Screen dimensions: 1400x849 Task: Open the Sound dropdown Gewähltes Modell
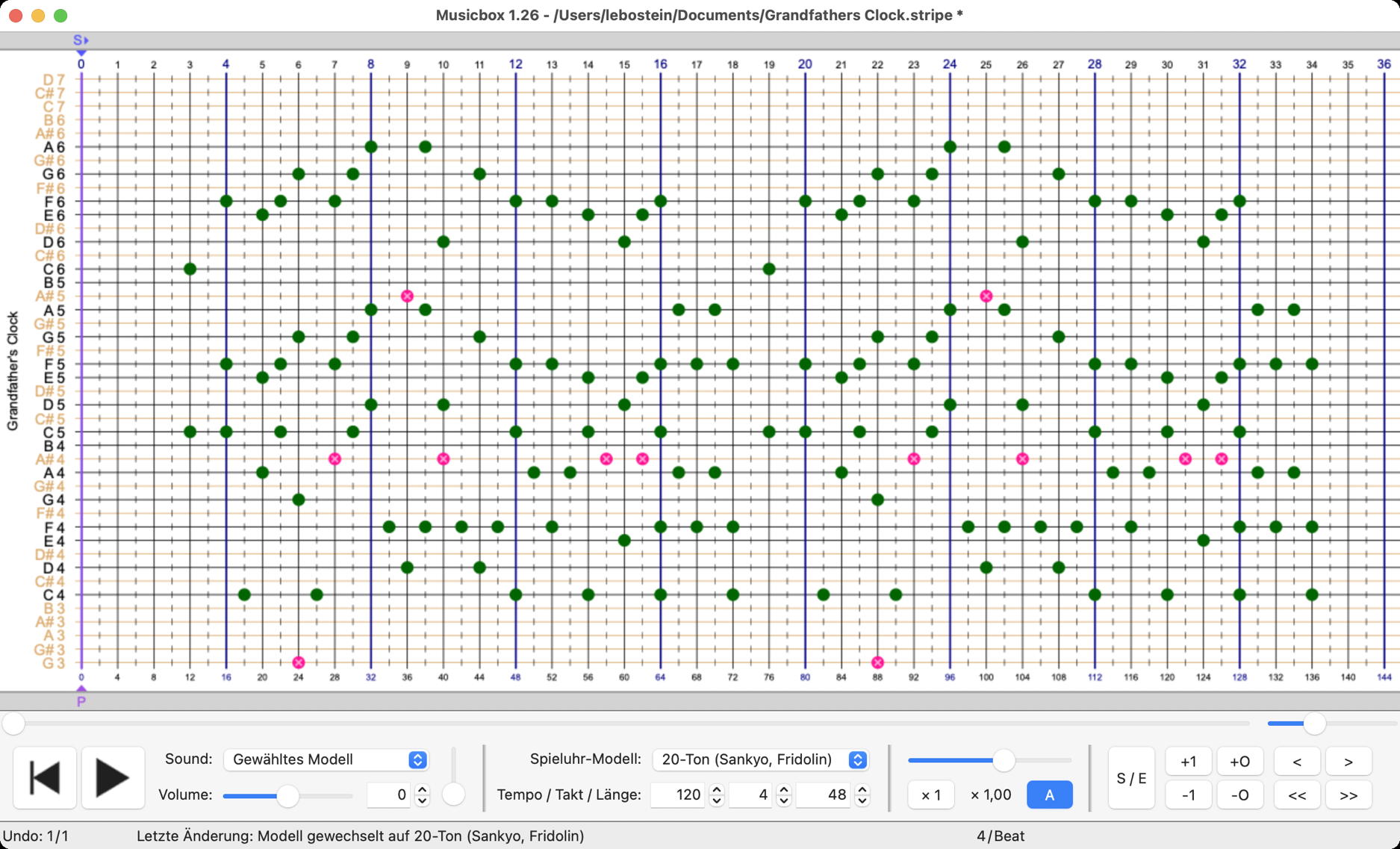pyautogui.click(x=326, y=759)
